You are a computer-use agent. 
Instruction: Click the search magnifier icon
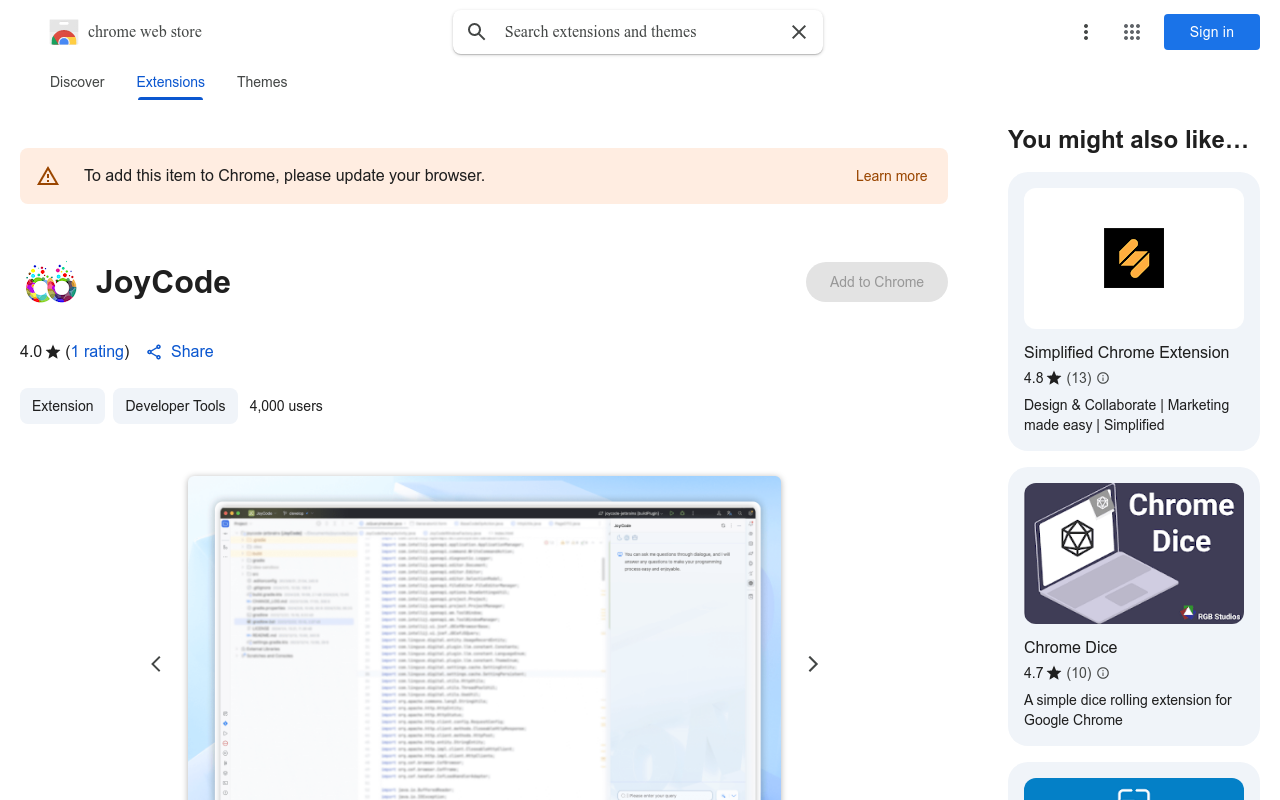(477, 32)
